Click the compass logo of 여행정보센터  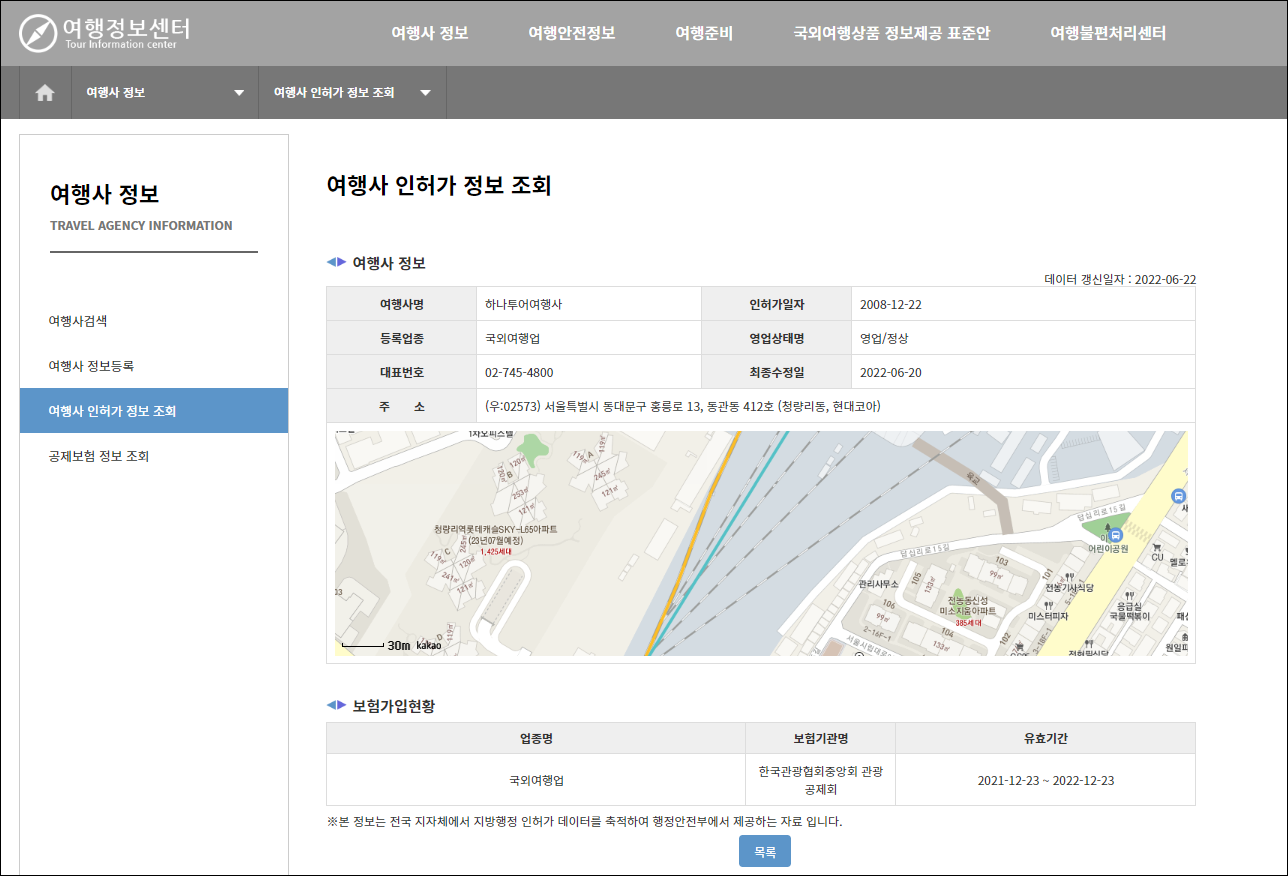tap(38, 33)
